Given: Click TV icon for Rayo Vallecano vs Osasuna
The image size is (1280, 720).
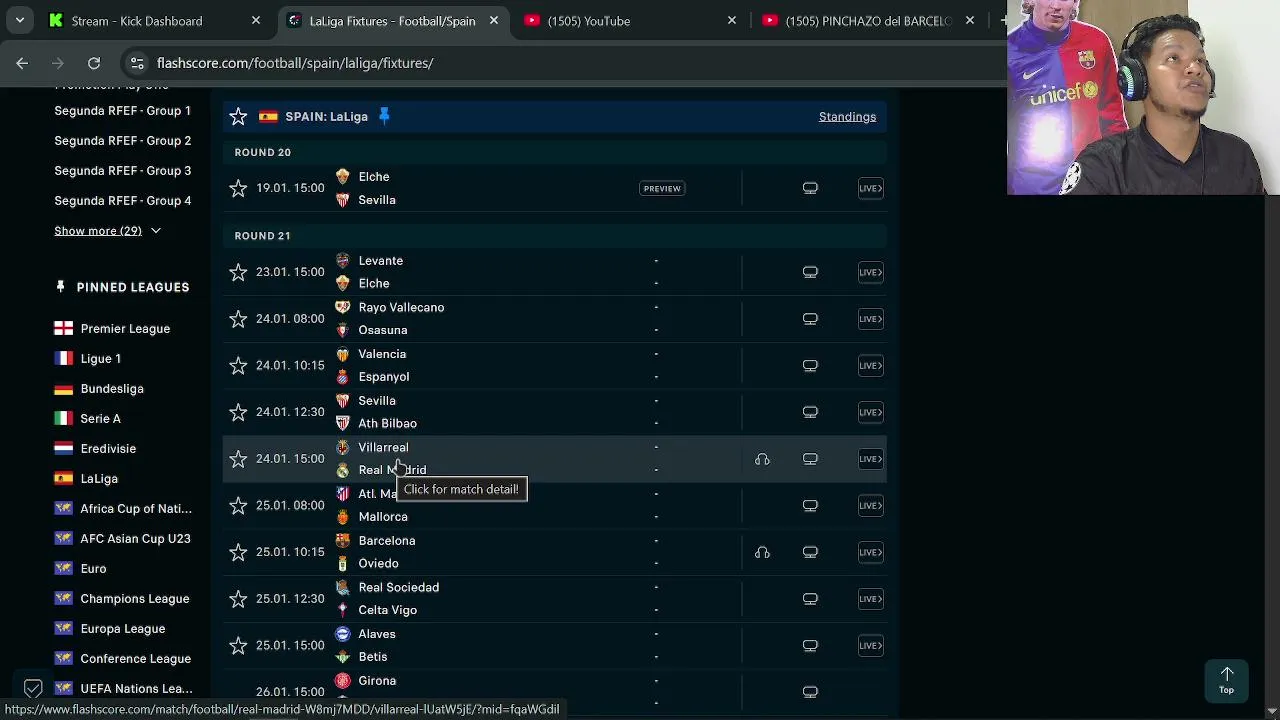Looking at the screenshot, I should click(x=810, y=319).
